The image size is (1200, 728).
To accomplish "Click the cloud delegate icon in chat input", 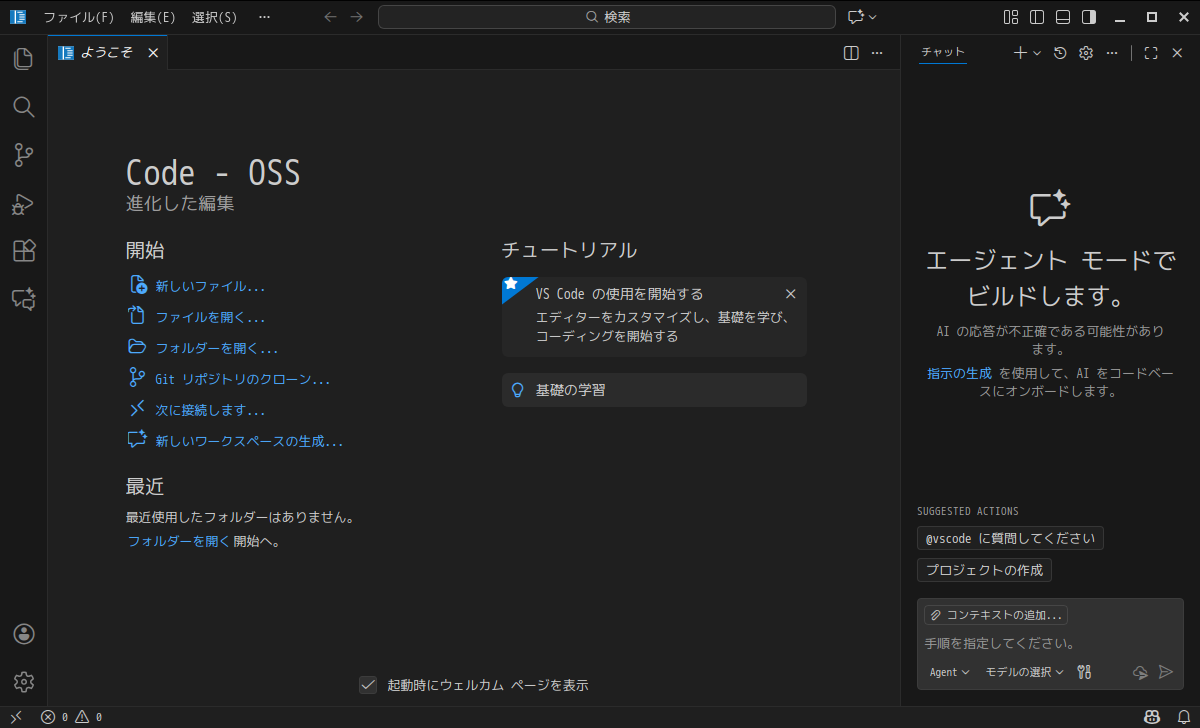I will point(1141,672).
